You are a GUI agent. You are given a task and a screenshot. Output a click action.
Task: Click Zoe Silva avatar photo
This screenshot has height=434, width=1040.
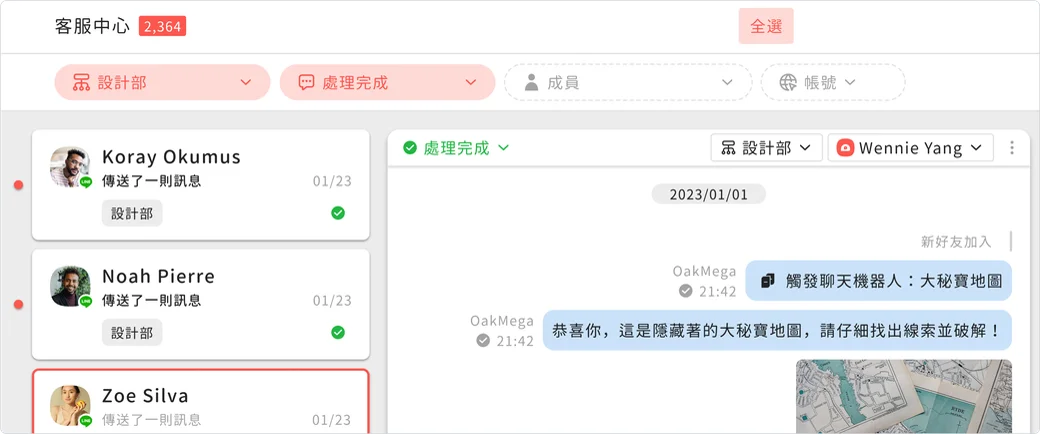(70, 405)
